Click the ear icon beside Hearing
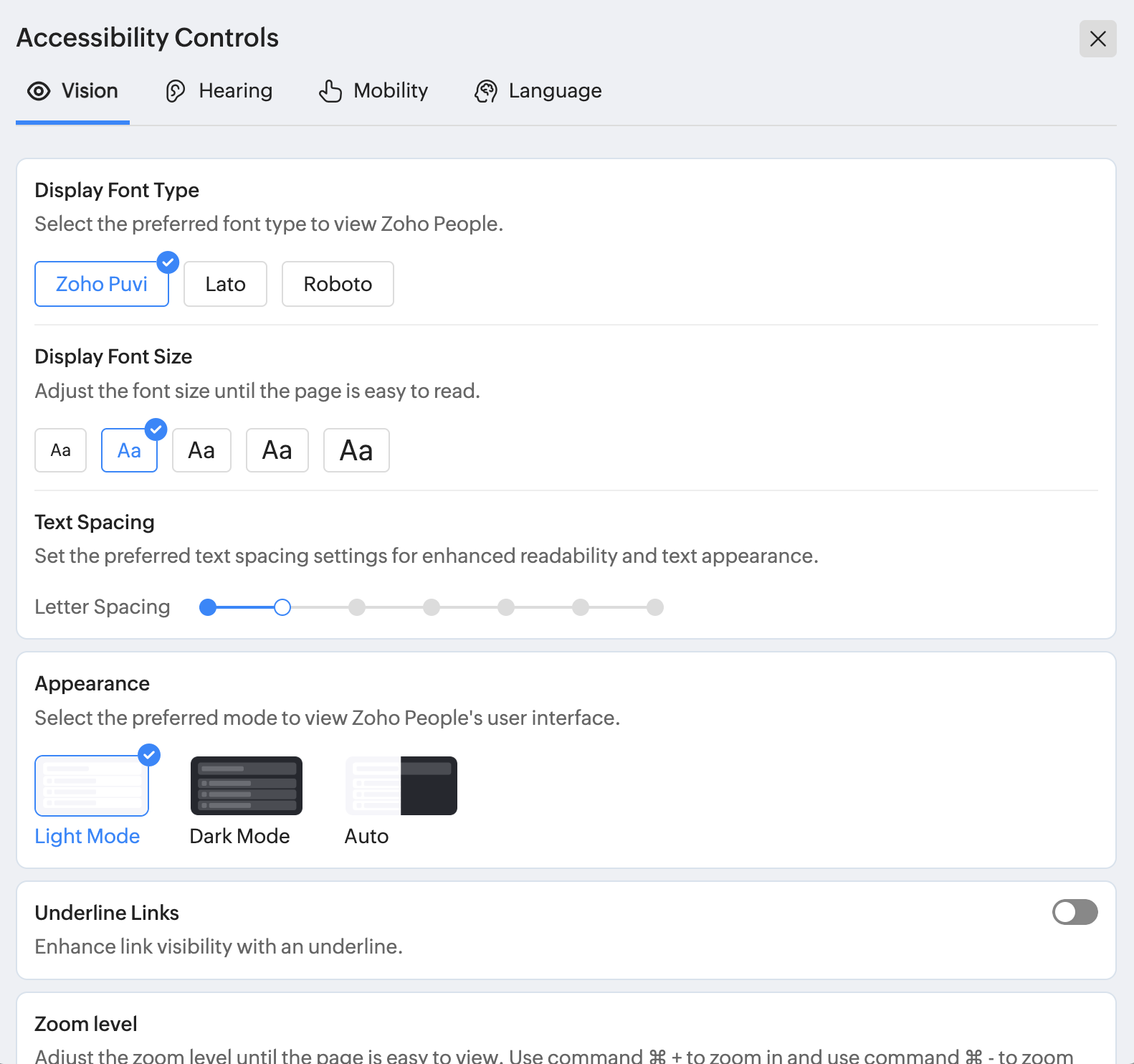 176,91
